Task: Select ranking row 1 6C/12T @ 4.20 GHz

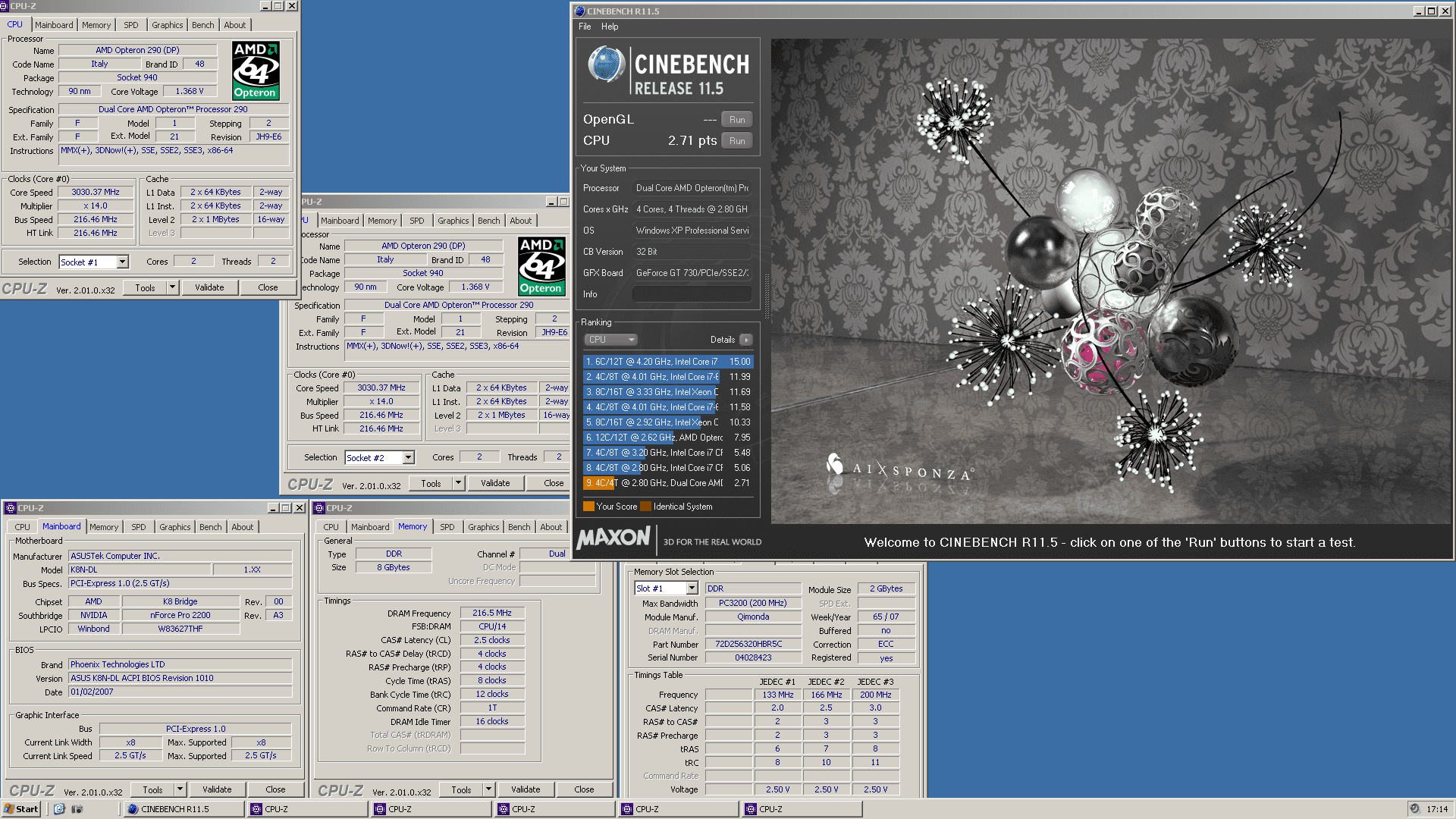Action: [x=668, y=362]
